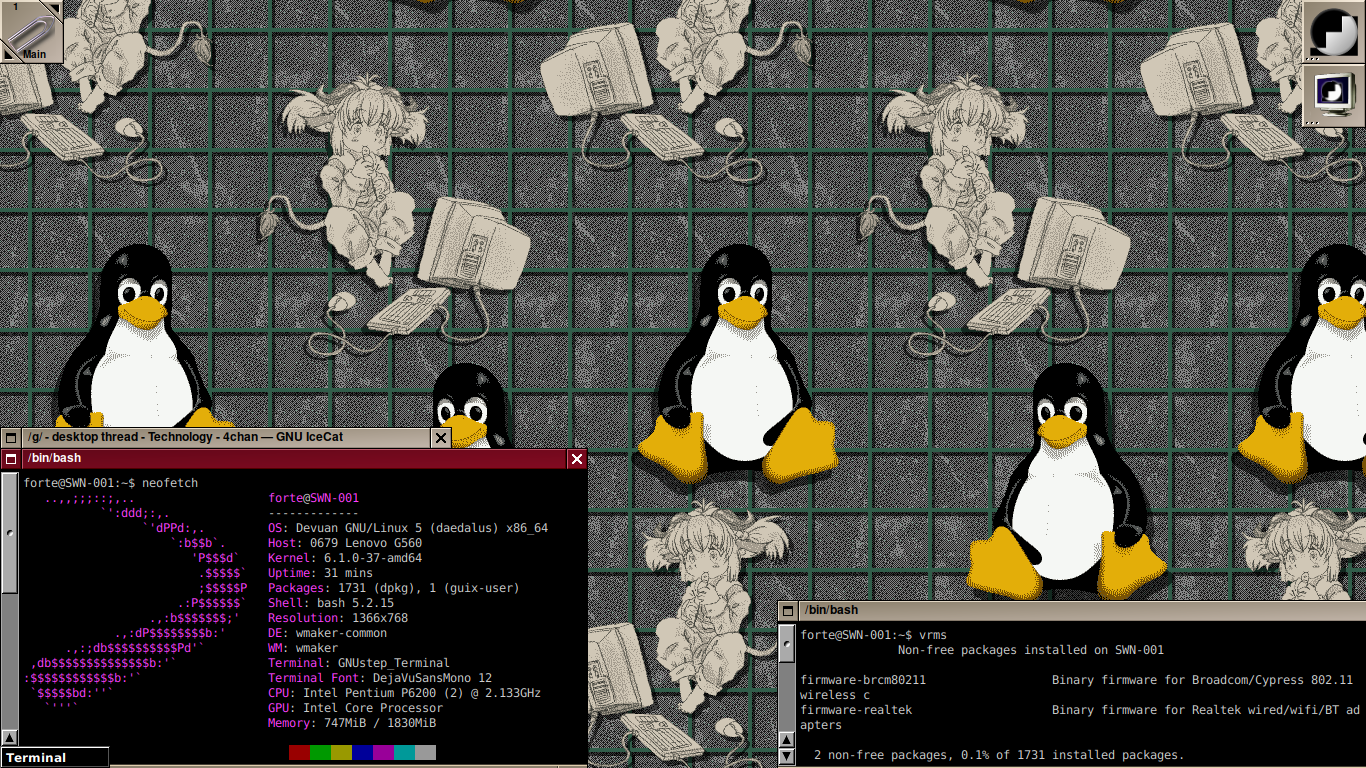Switch to next workspace via Clip's top-right arrow
This screenshot has width=1366, height=768.
click(x=56, y=7)
